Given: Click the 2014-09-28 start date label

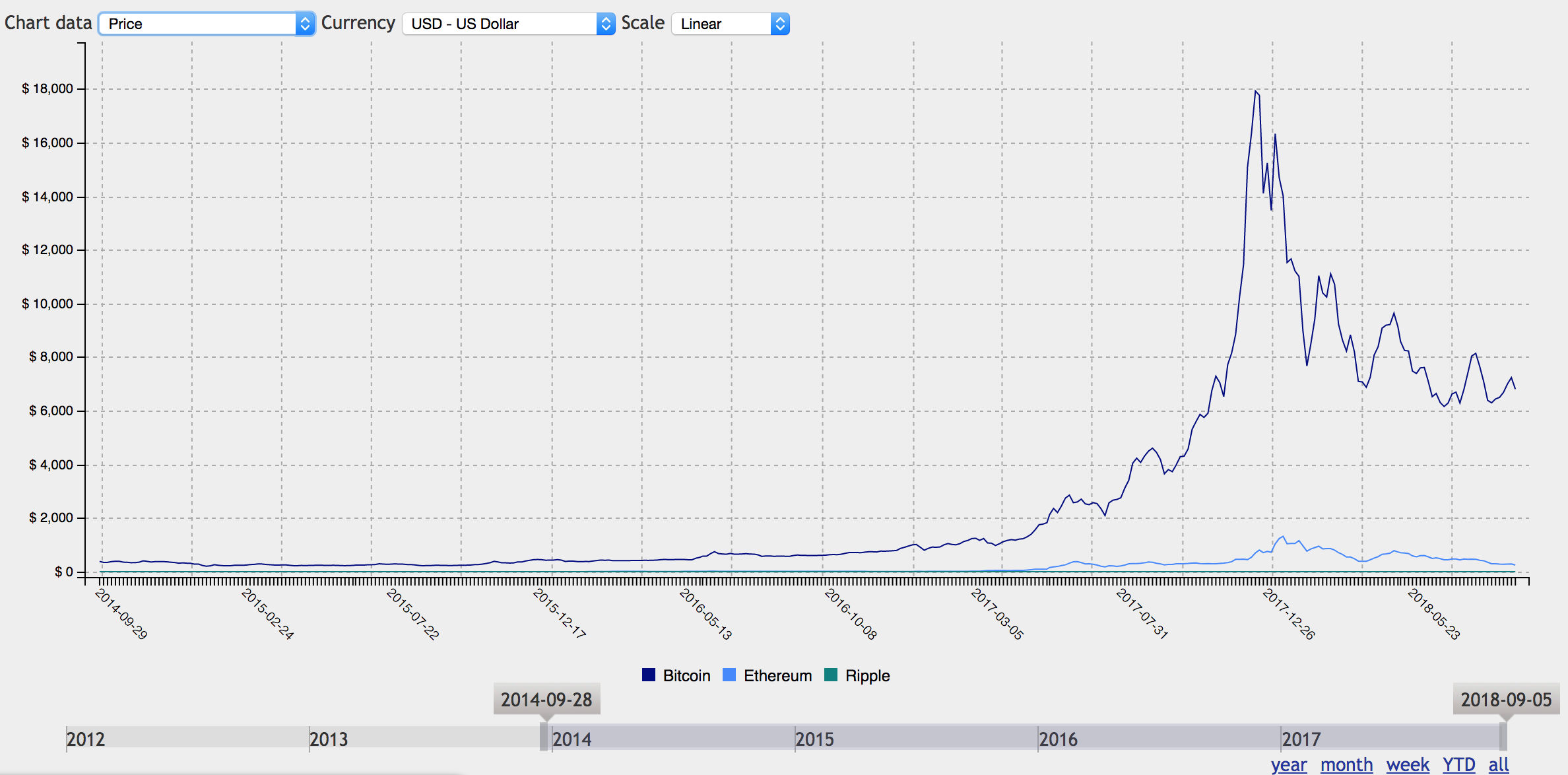Looking at the screenshot, I should click(546, 699).
